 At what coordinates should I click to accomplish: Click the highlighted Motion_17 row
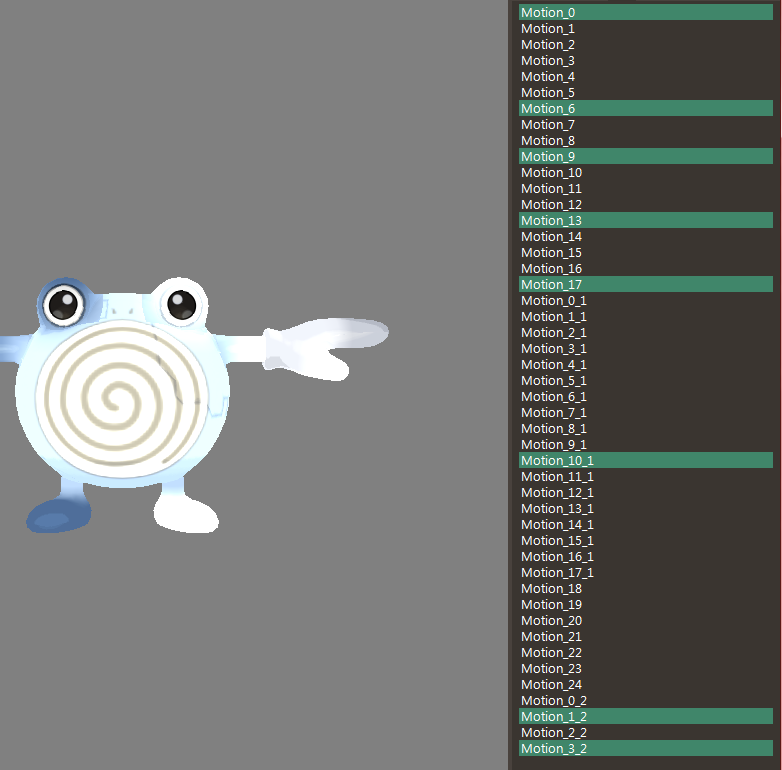pos(645,284)
